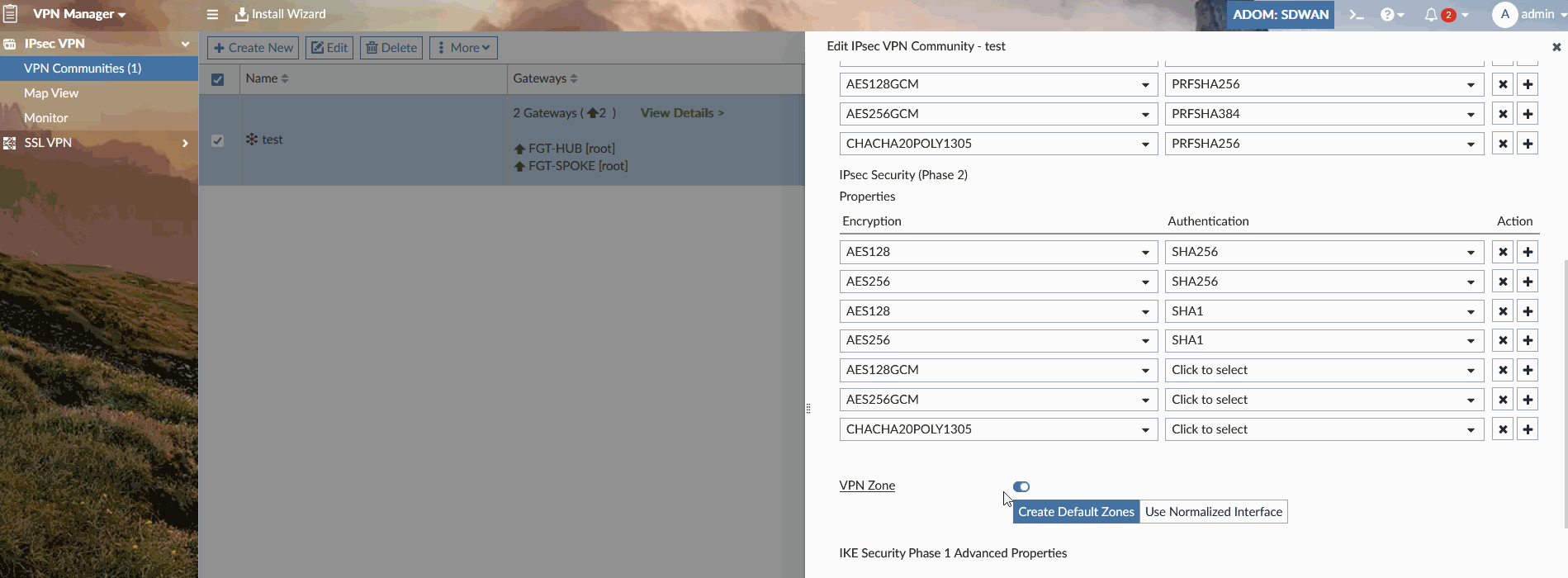Add row after Phase 2 AES128 SHA1
The height and width of the screenshot is (578, 1568).
tap(1528, 311)
